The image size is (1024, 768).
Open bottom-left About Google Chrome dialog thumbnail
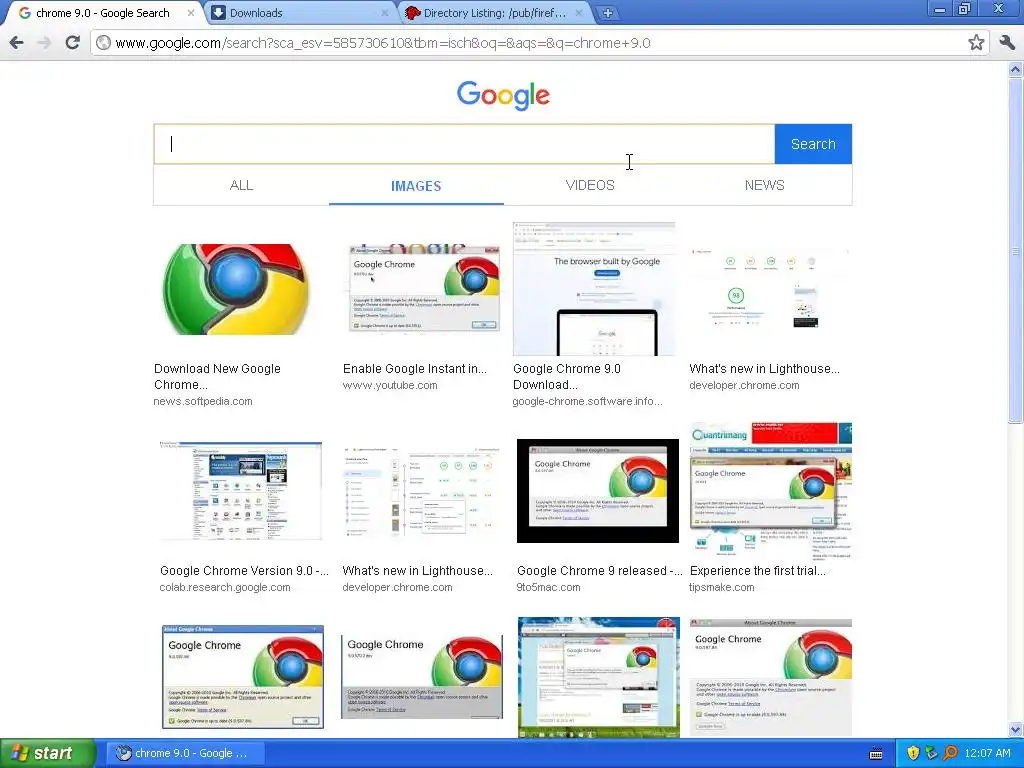point(242,677)
